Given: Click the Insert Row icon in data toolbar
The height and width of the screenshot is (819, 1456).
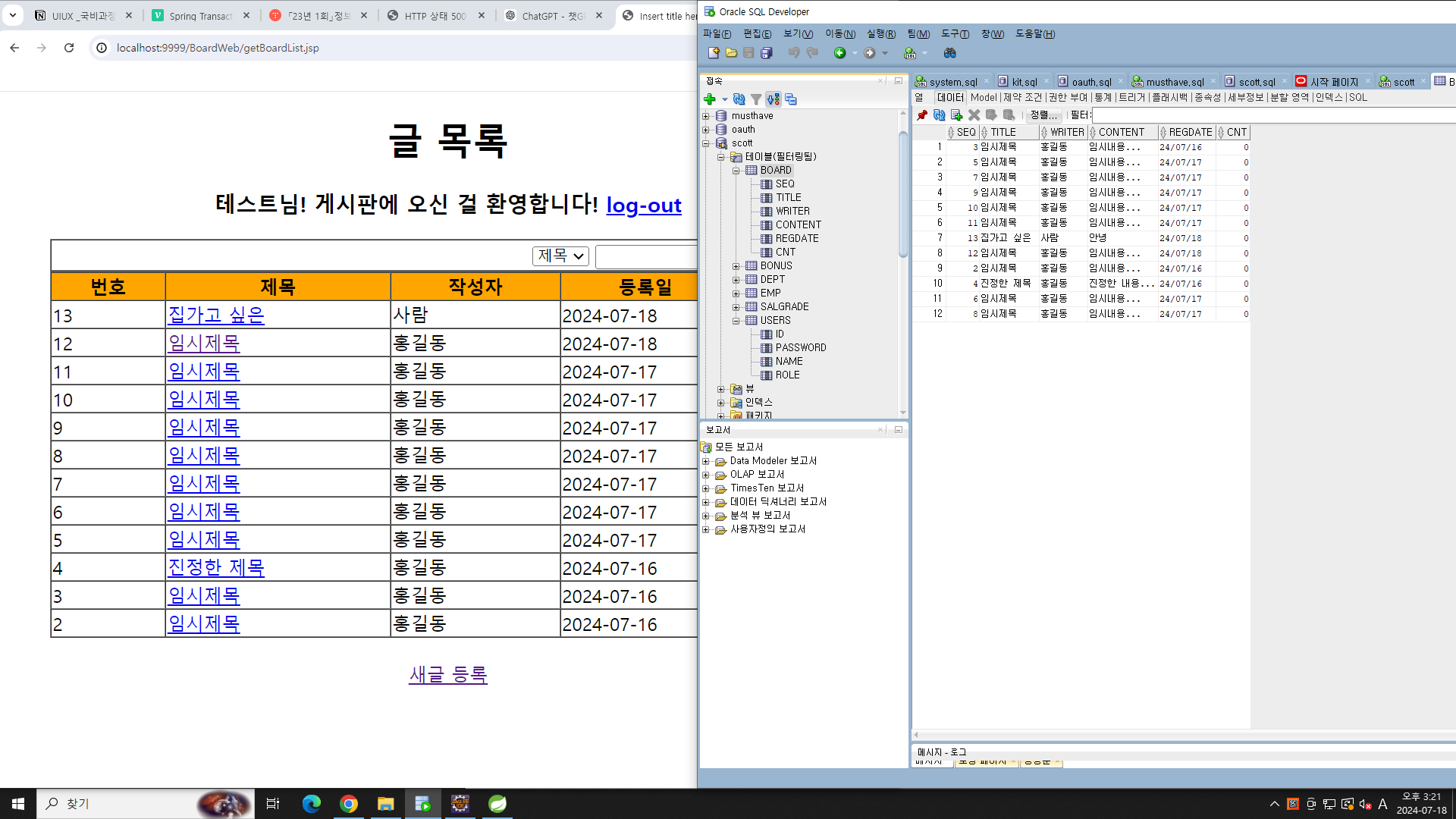Looking at the screenshot, I should click(x=956, y=115).
